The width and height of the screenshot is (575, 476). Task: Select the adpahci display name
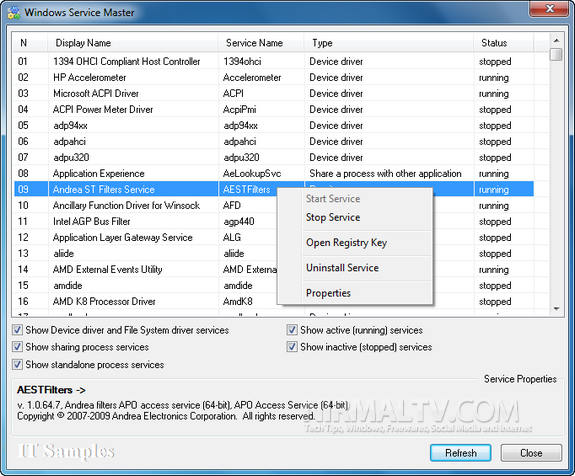(x=70, y=142)
